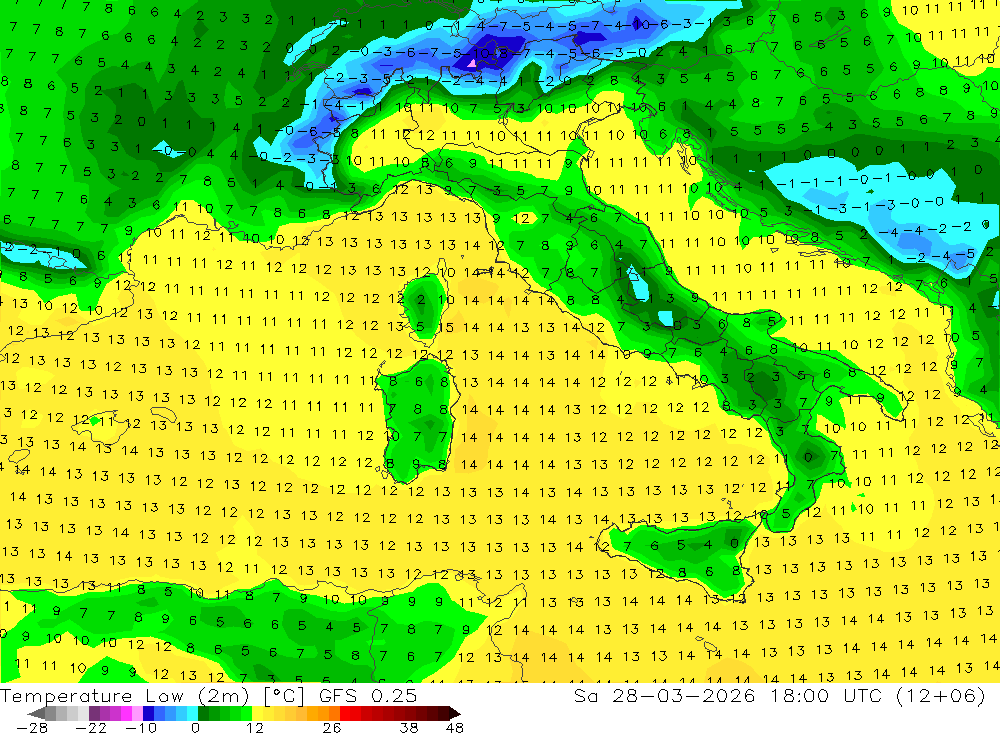Viewport: 1000px width, 733px height.
Task: Click the pink triangle marker in the Alps
Action: click(472, 63)
